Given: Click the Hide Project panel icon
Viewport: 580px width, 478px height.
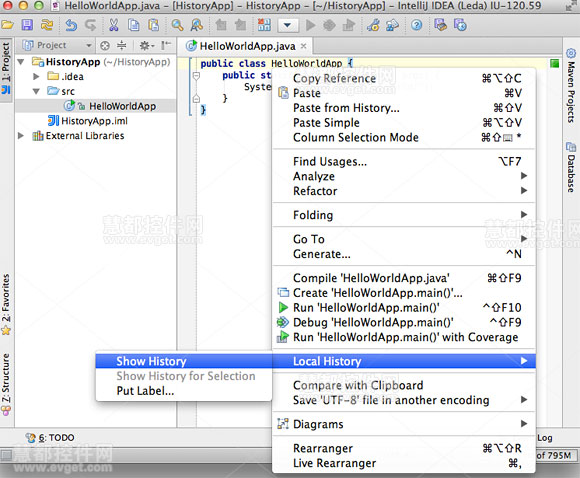Looking at the screenshot, I should click(x=166, y=45).
